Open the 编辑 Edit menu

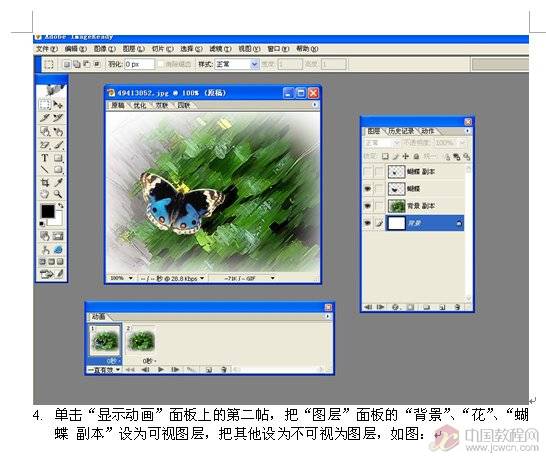76,49
